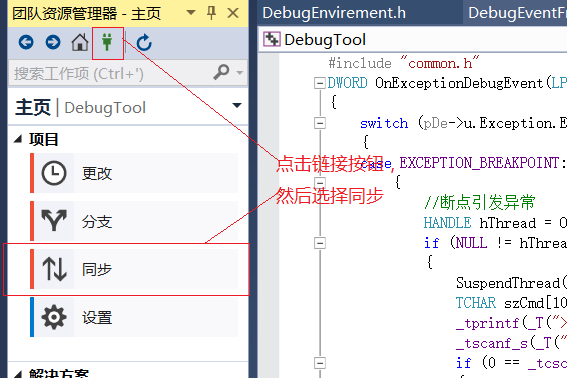The image size is (567, 378).
Task: Click the _tprintf call line
Action: click(x=511, y=323)
